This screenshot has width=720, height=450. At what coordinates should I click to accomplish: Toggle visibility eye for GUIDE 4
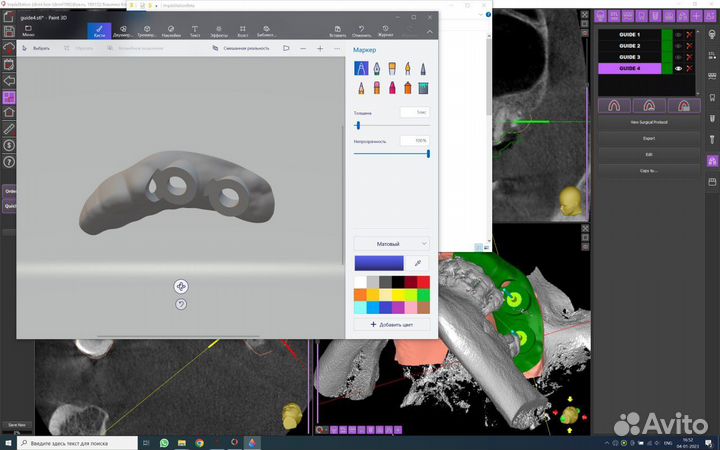678,69
